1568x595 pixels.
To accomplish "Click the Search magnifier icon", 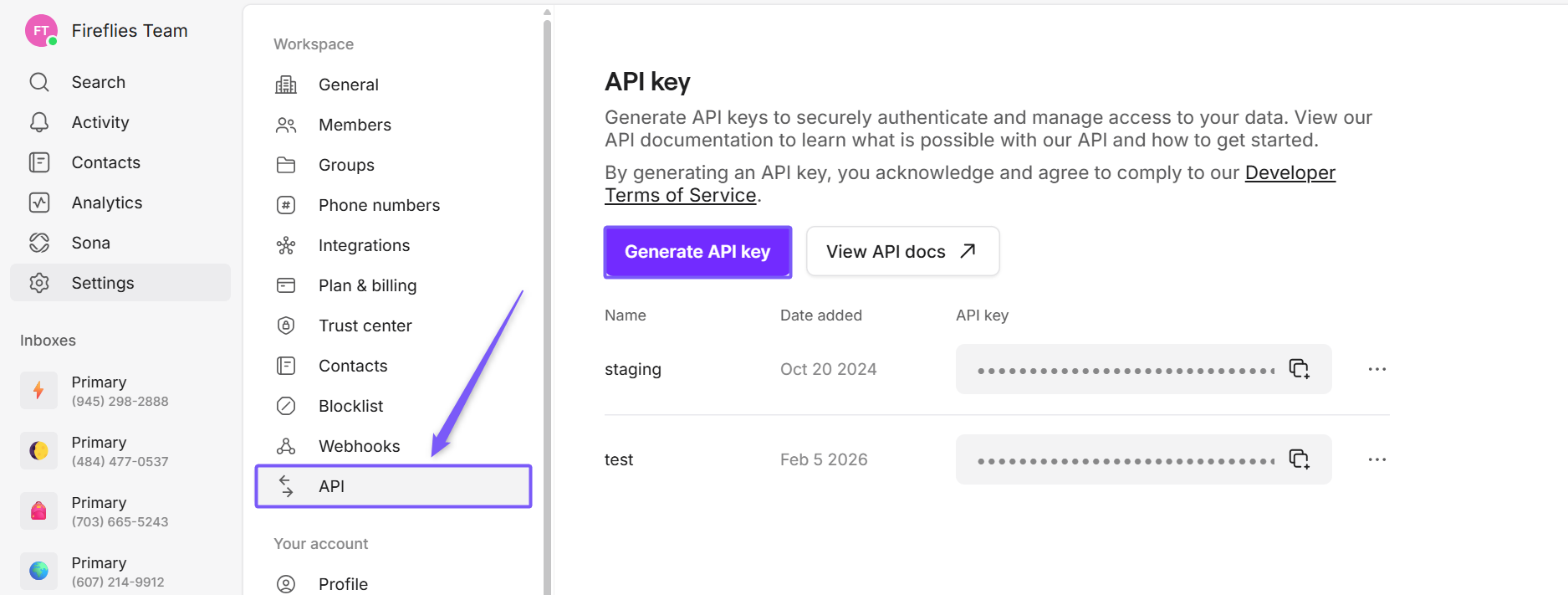I will click(39, 82).
